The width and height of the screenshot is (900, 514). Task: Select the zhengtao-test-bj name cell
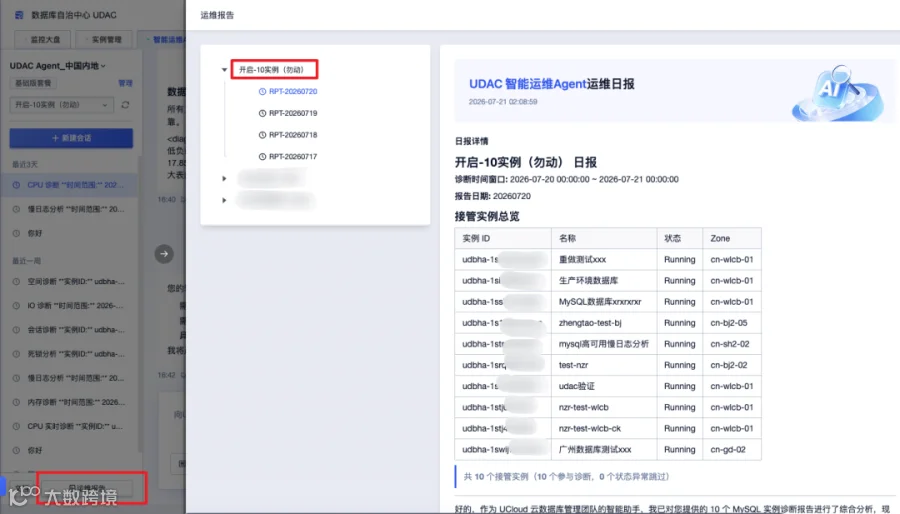click(x=604, y=323)
